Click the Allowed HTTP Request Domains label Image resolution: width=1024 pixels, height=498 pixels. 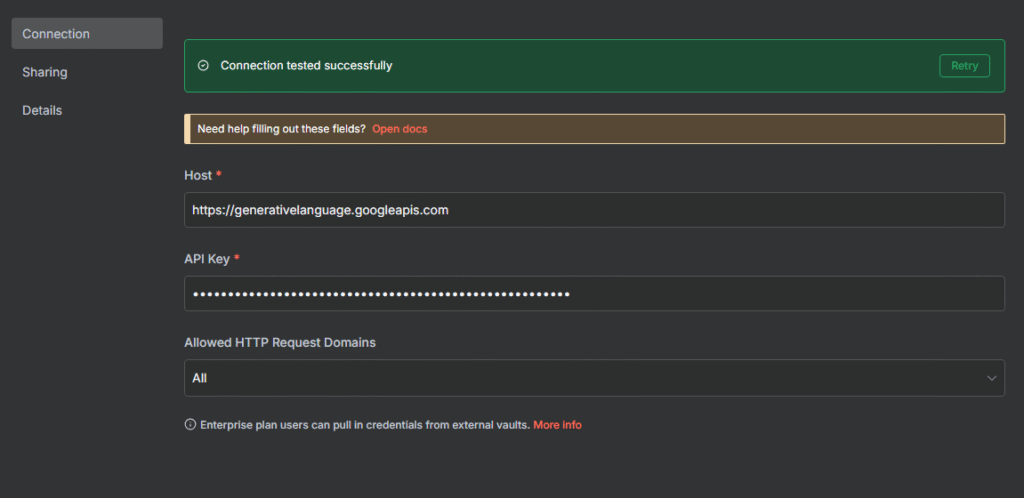point(280,342)
